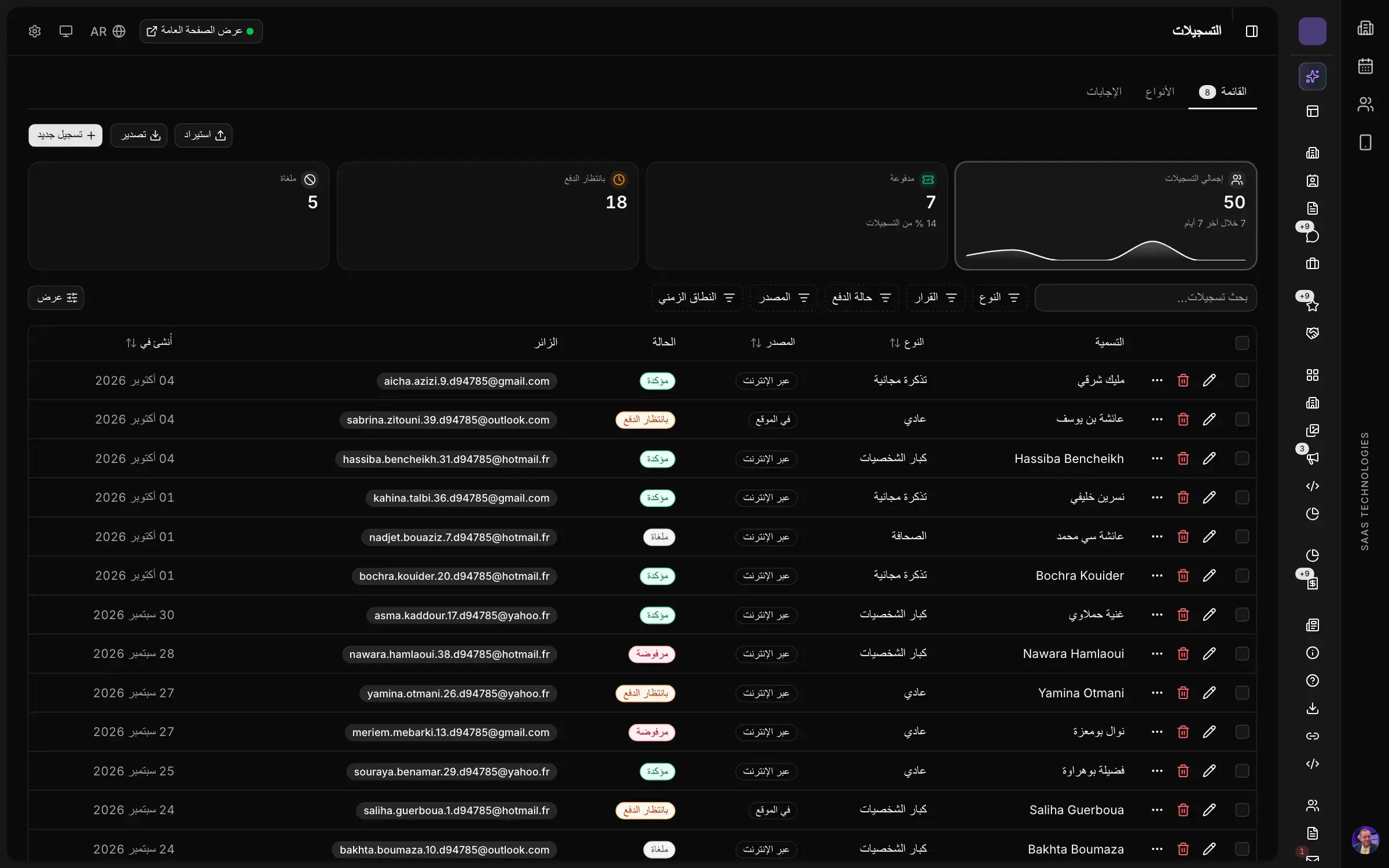The height and width of the screenshot is (868, 1389).
Task: Delete the Yamina Otmani registration
Action: [1183, 693]
